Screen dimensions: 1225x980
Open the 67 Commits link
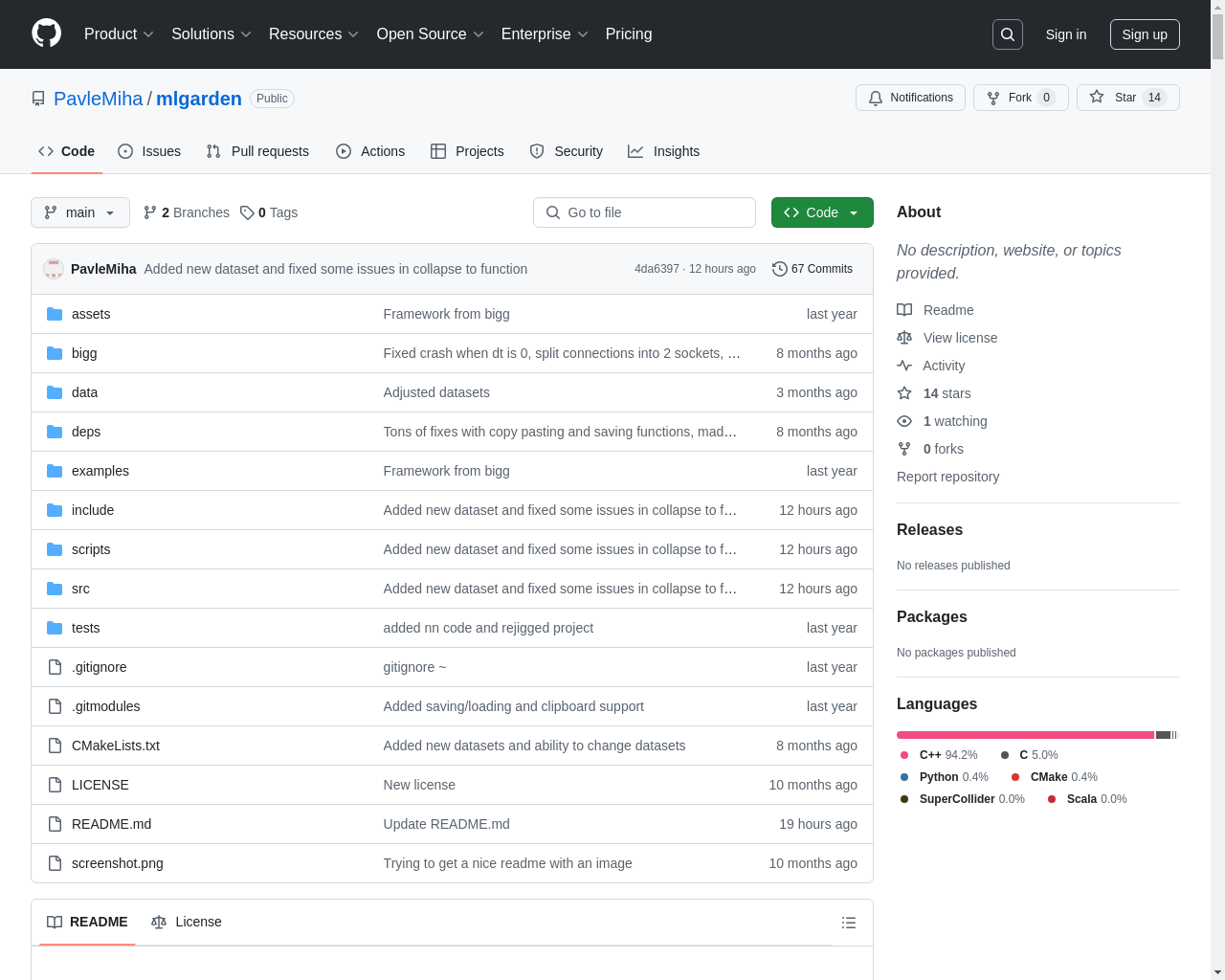(x=813, y=269)
